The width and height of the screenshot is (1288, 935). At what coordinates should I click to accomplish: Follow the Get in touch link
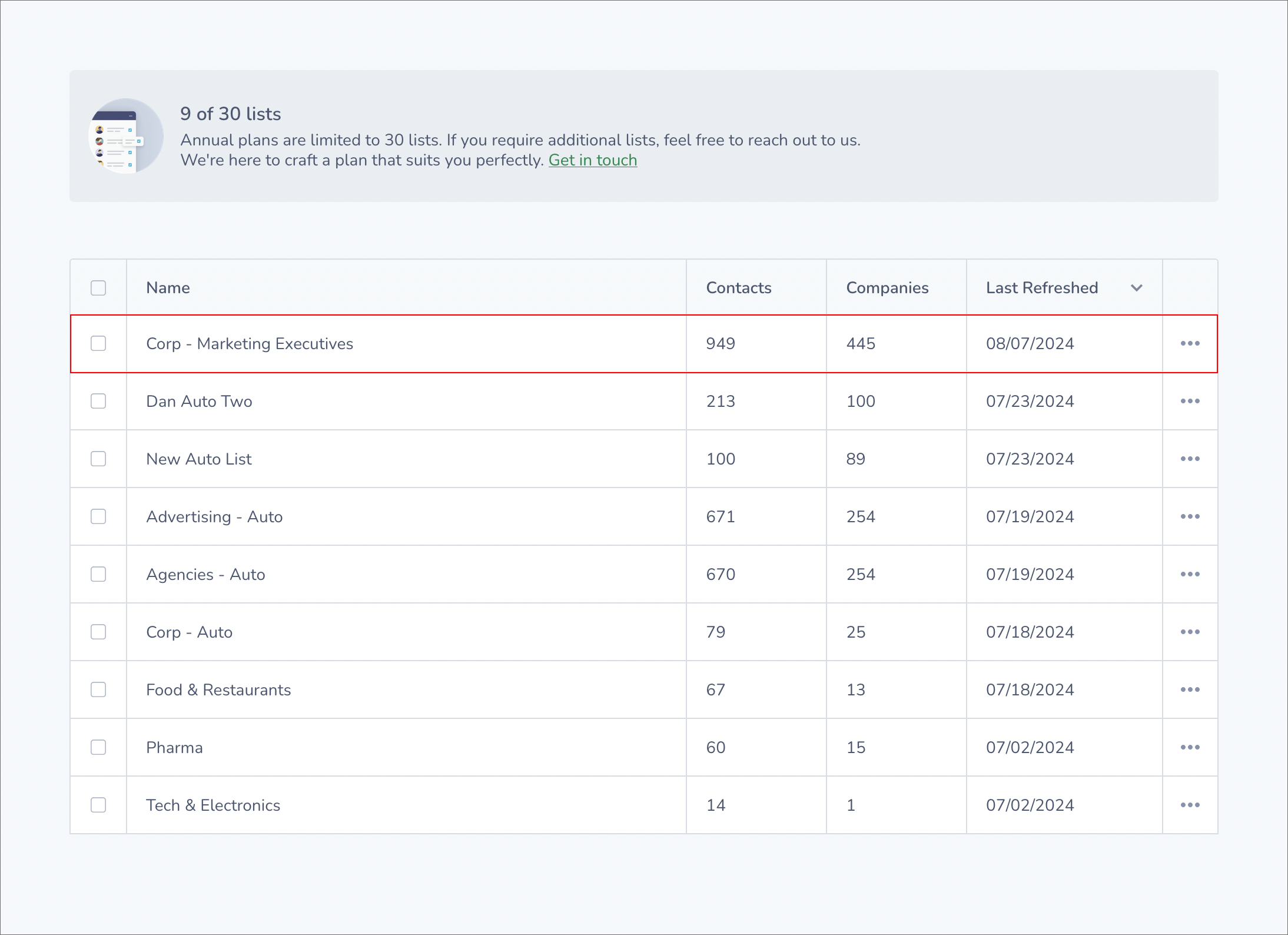[593, 160]
